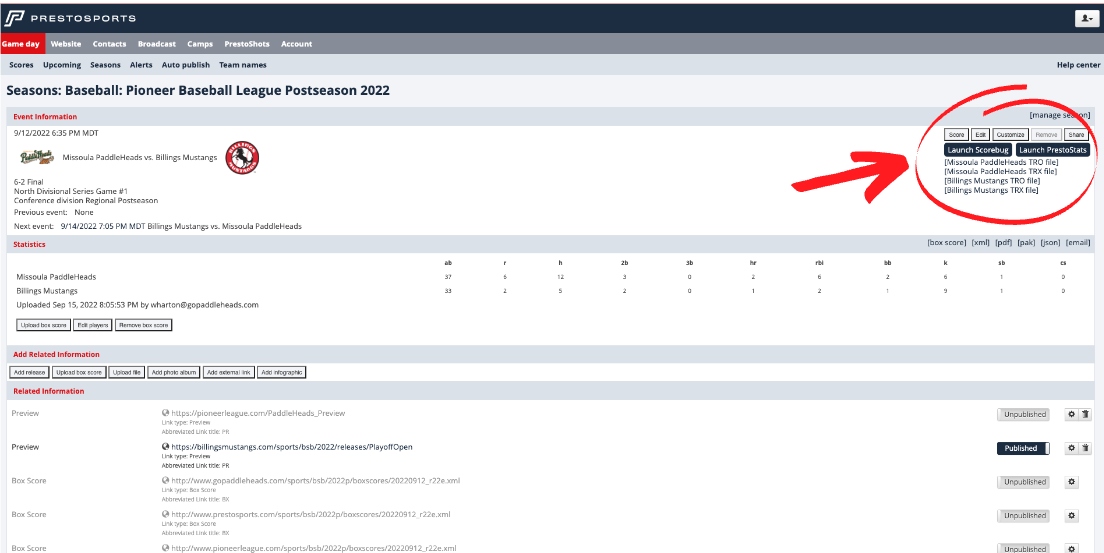Viewport: 1104px width, 553px height.
Task: Toggle Unpublished switch for pioneerleague.com PaddleHeads_Preview
Action: (1023, 414)
